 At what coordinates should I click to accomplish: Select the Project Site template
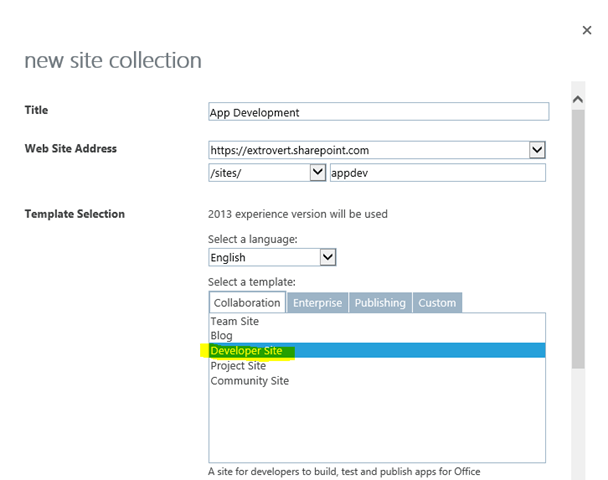tap(238, 366)
